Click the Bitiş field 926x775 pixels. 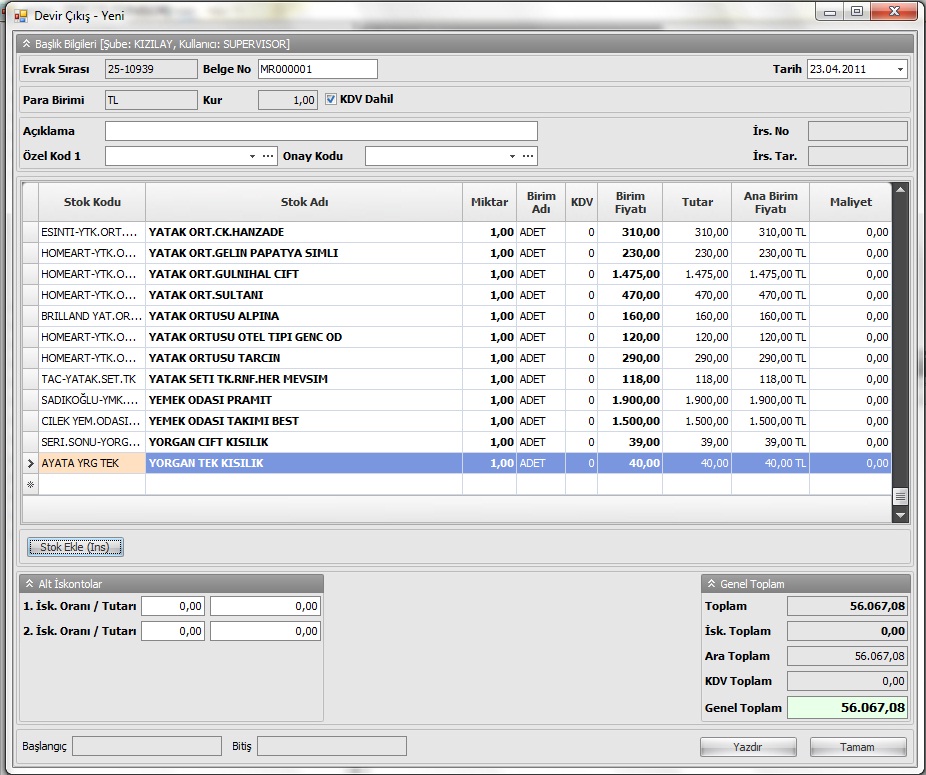point(332,746)
